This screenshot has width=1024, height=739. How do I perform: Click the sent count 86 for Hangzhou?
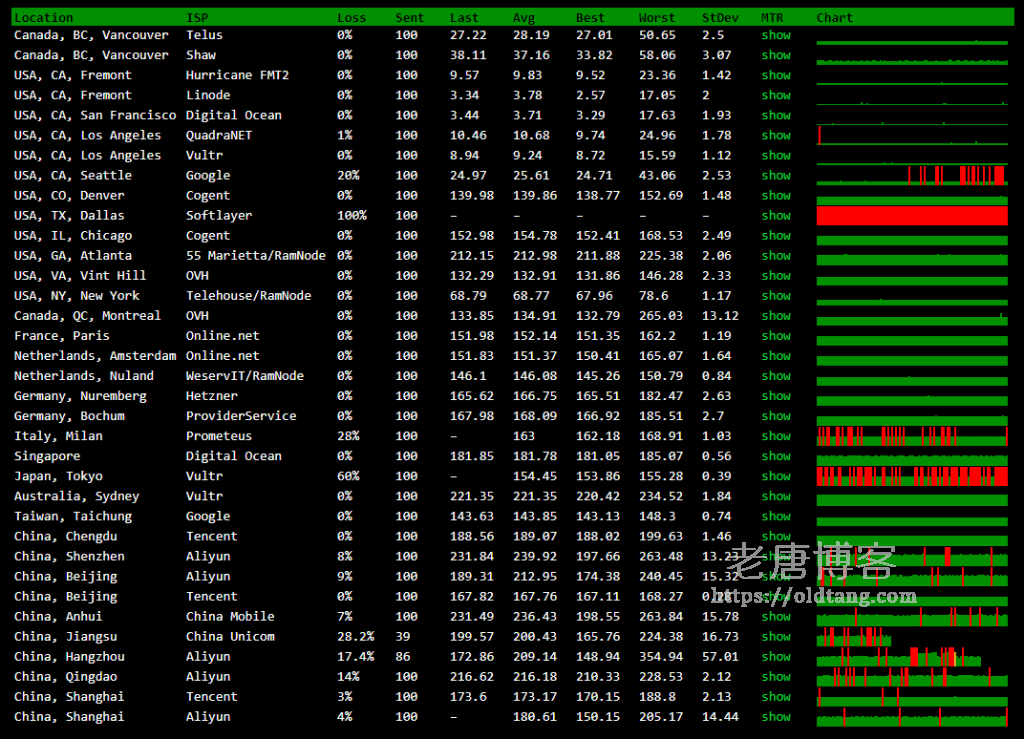(x=403, y=657)
